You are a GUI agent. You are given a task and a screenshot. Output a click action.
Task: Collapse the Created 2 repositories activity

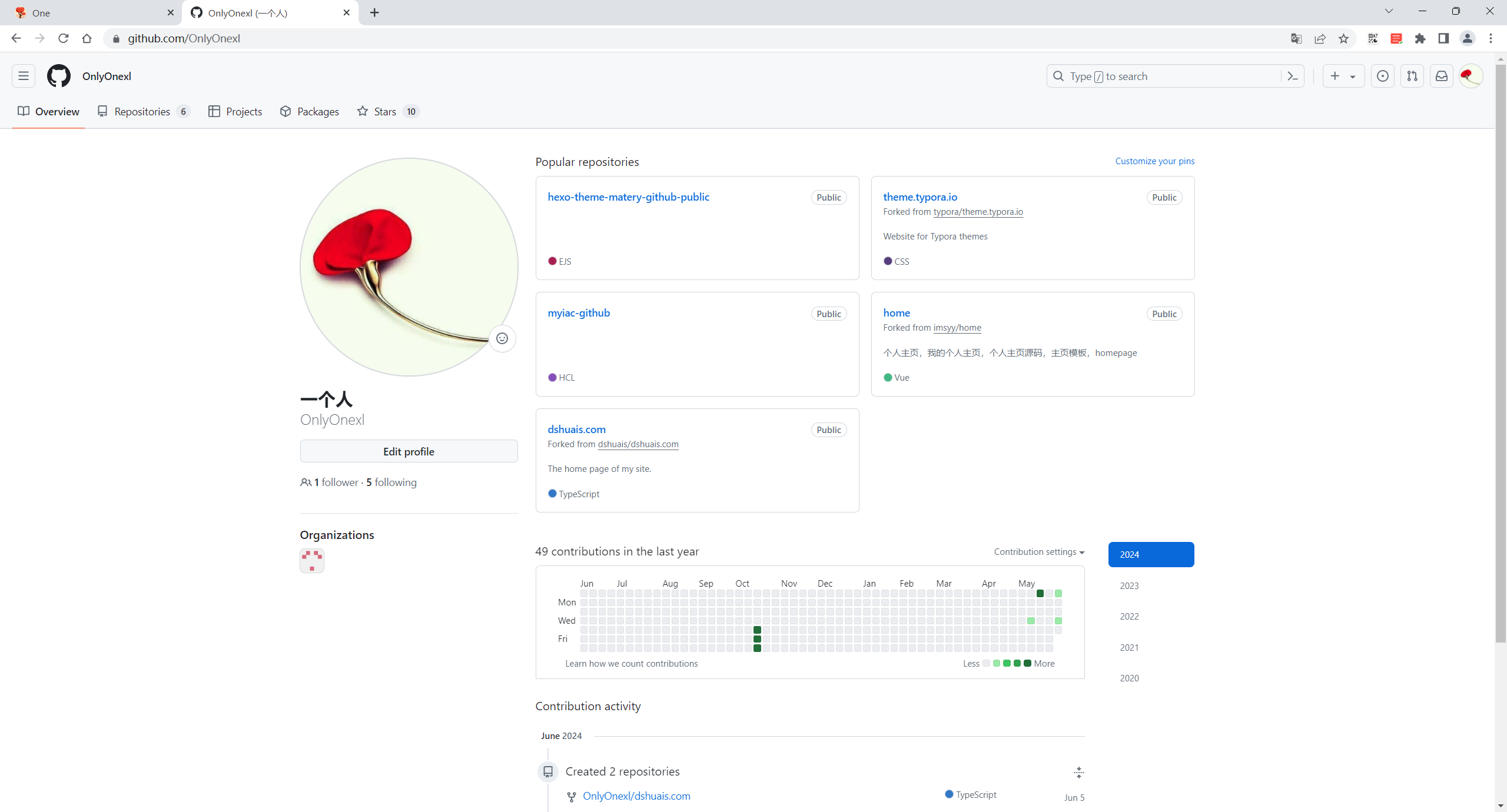click(x=1078, y=773)
